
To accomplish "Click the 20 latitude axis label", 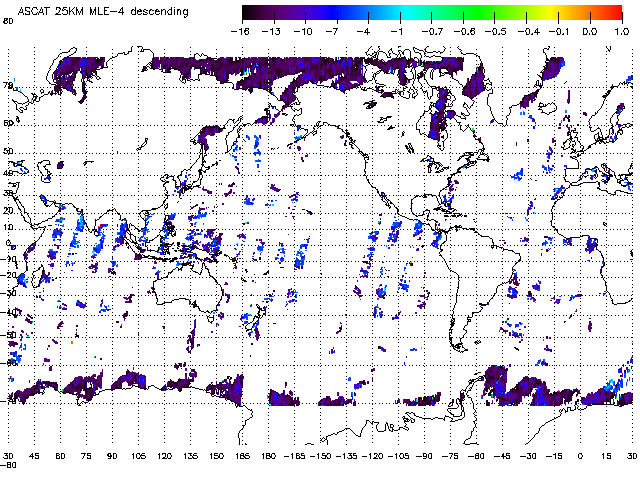I will click(8, 211).
